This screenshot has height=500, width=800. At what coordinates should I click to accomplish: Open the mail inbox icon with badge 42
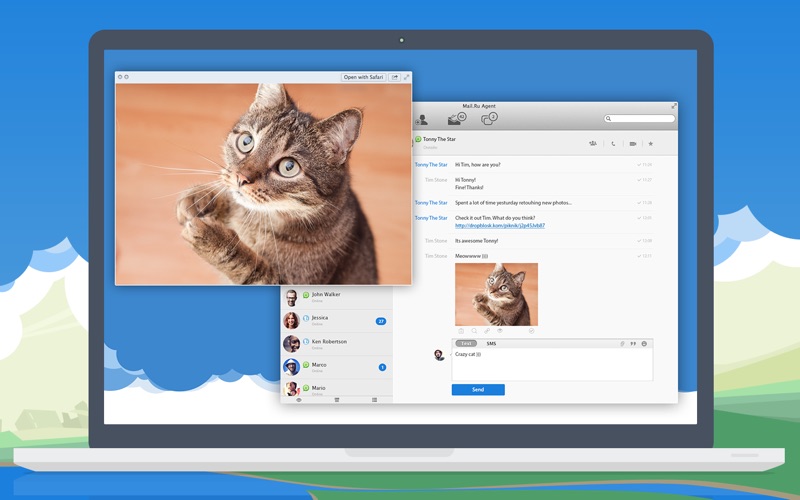[x=457, y=119]
